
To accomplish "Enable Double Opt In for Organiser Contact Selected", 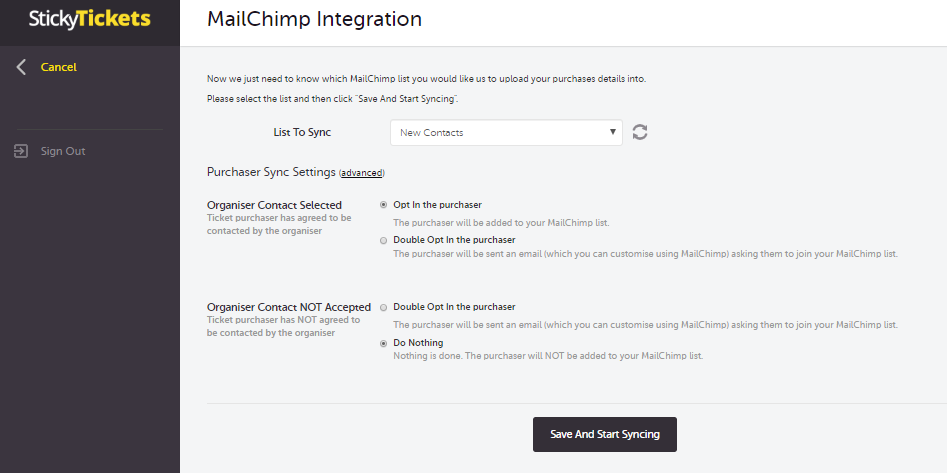I will [384, 240].
